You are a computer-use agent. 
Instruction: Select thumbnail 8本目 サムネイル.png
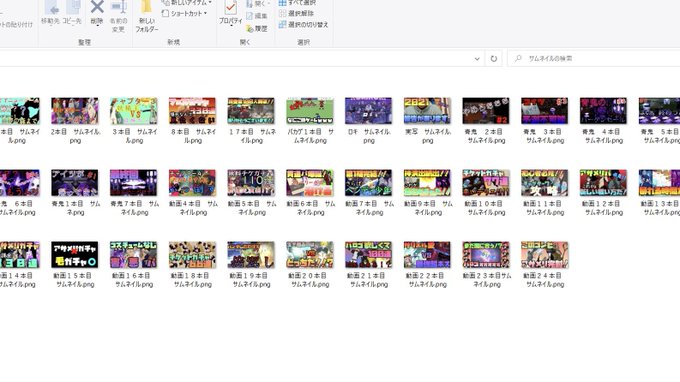(192, 111)
